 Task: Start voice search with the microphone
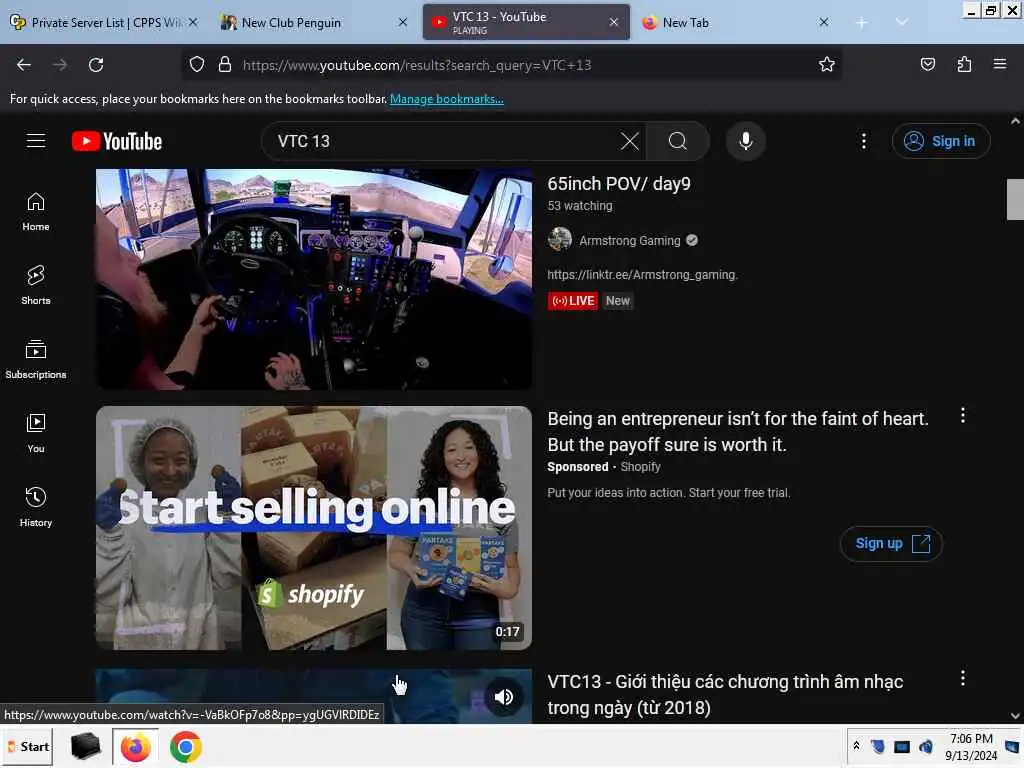(x=746, y=141)
